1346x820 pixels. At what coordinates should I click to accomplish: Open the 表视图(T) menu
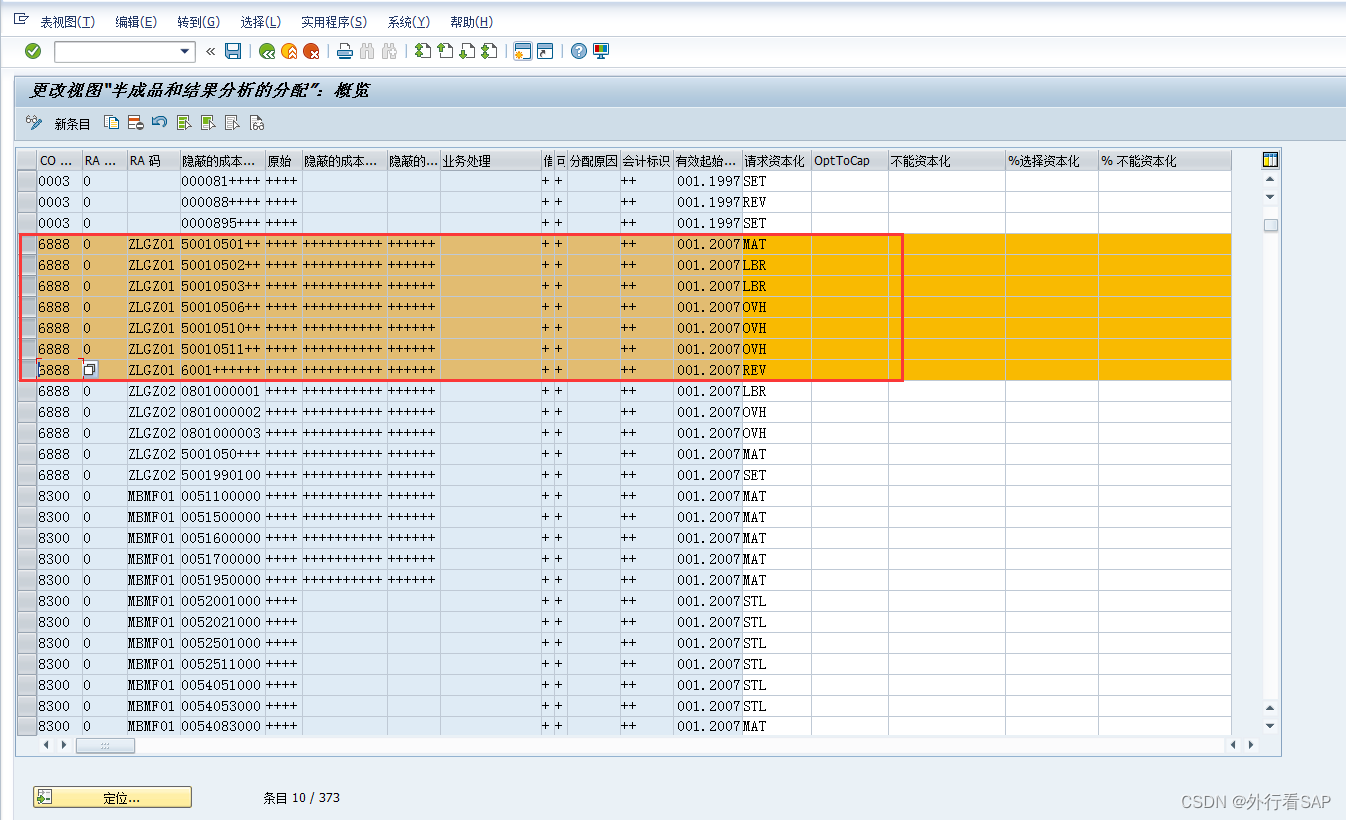[68, 22]
